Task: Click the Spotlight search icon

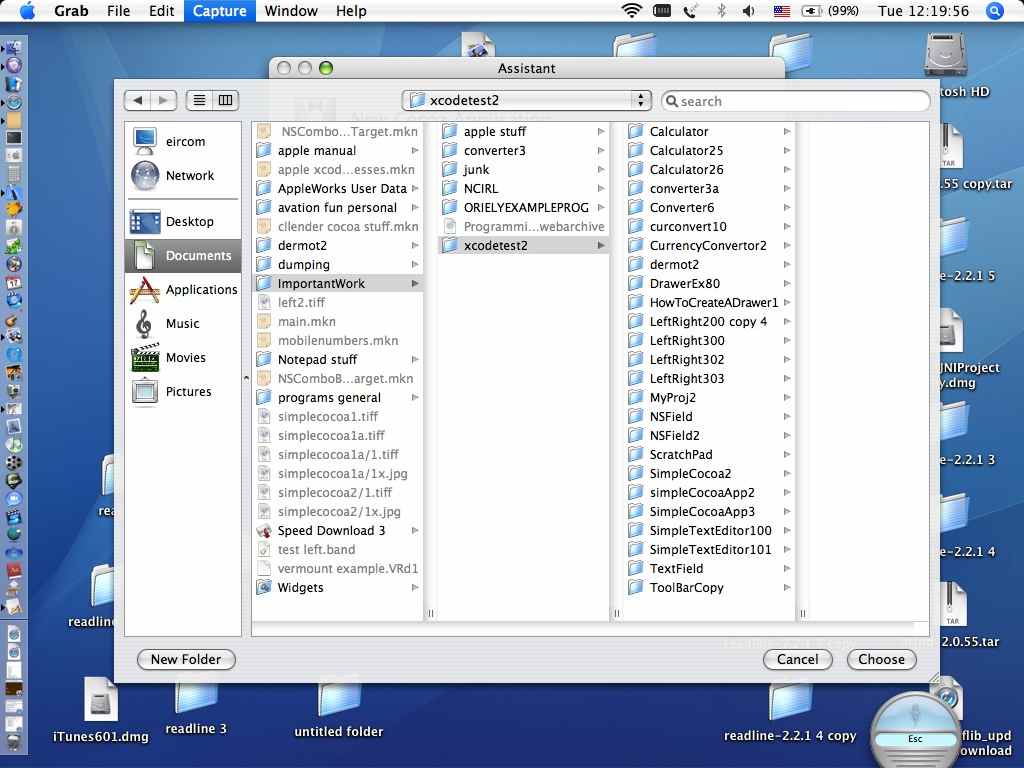Action: click(995, 10)
